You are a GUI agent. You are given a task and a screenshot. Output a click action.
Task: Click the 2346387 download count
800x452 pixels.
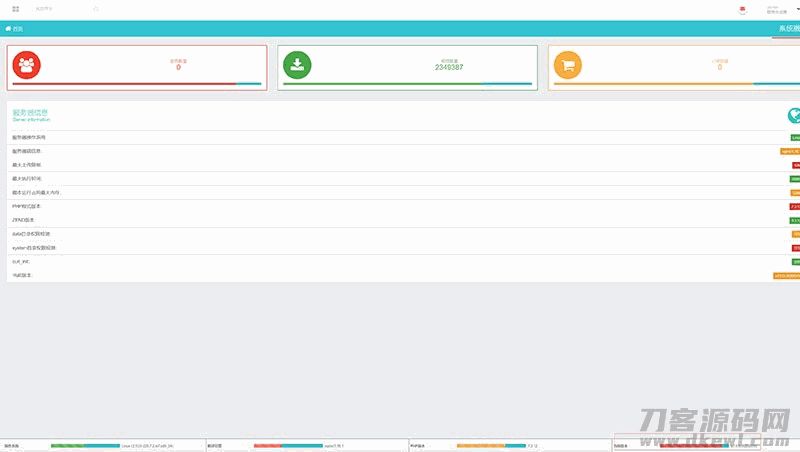pyautogui.click(x=449, y=68)
